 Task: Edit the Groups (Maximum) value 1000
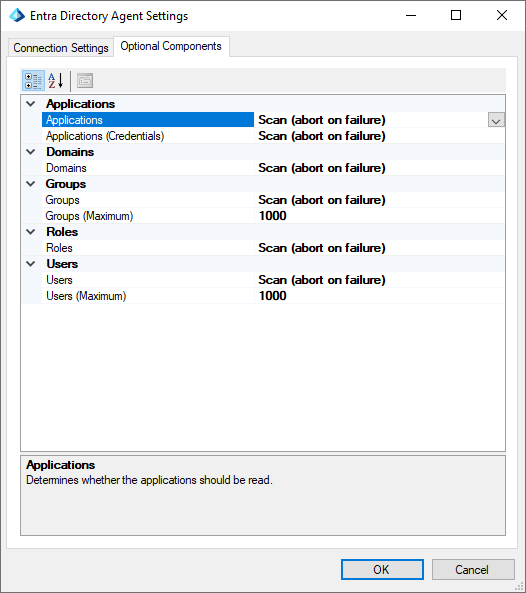[379, 216]
